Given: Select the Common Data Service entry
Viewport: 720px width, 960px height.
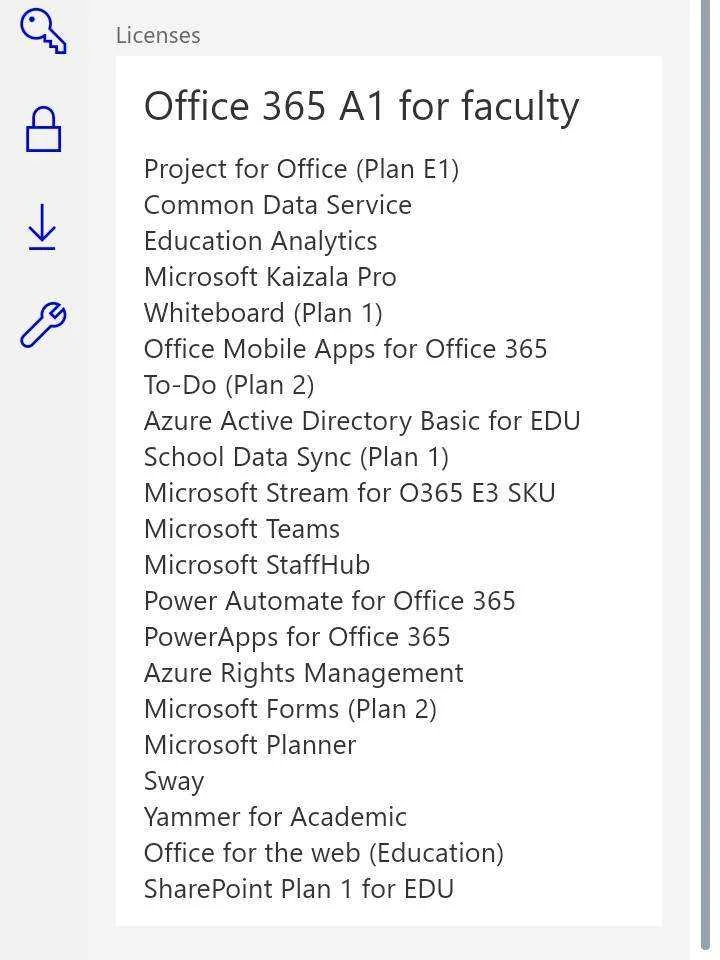Looking at the screenshot, I should 278,205.
